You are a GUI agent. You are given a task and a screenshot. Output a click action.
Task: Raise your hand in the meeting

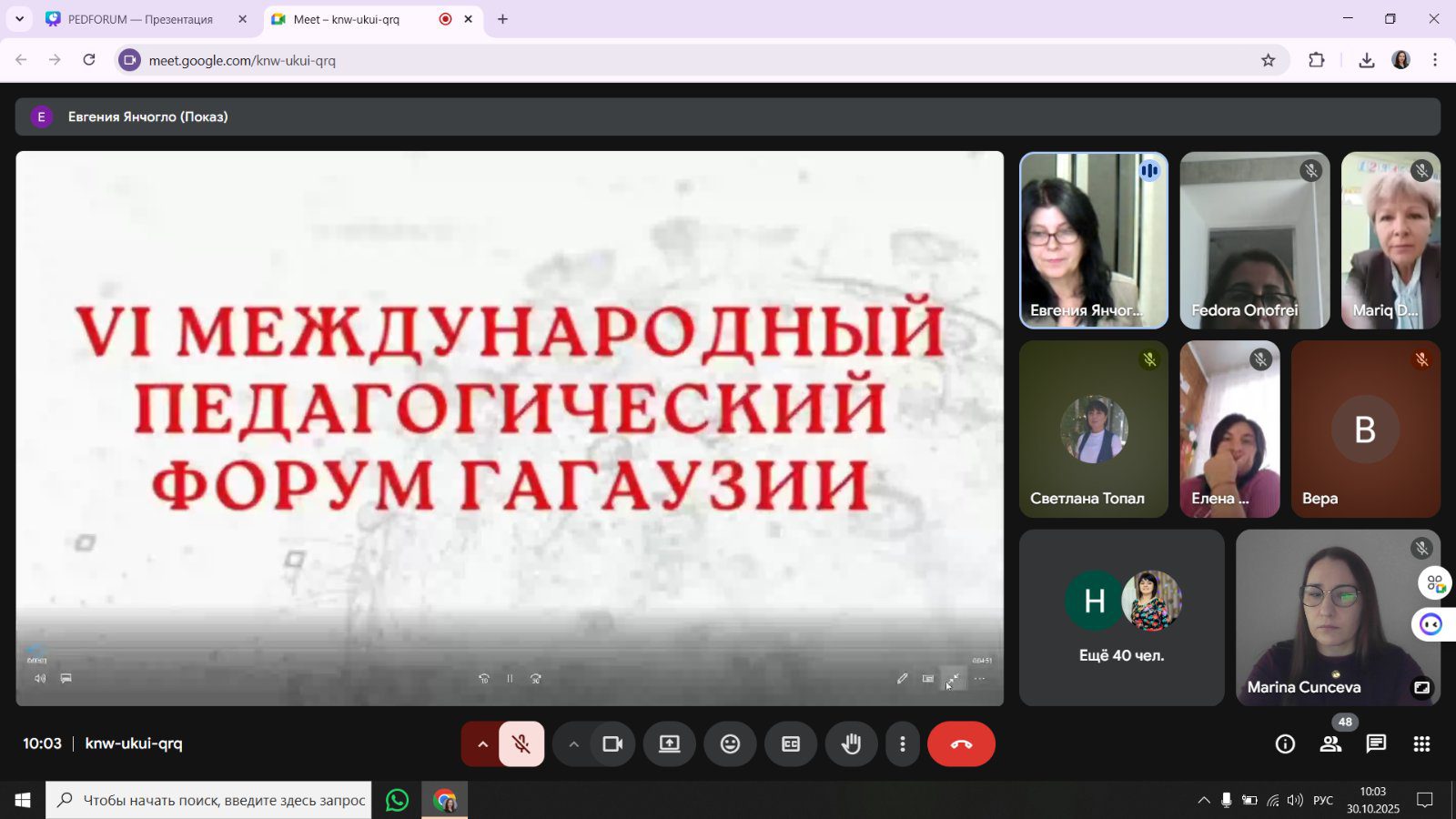click(x=851, y=743)
